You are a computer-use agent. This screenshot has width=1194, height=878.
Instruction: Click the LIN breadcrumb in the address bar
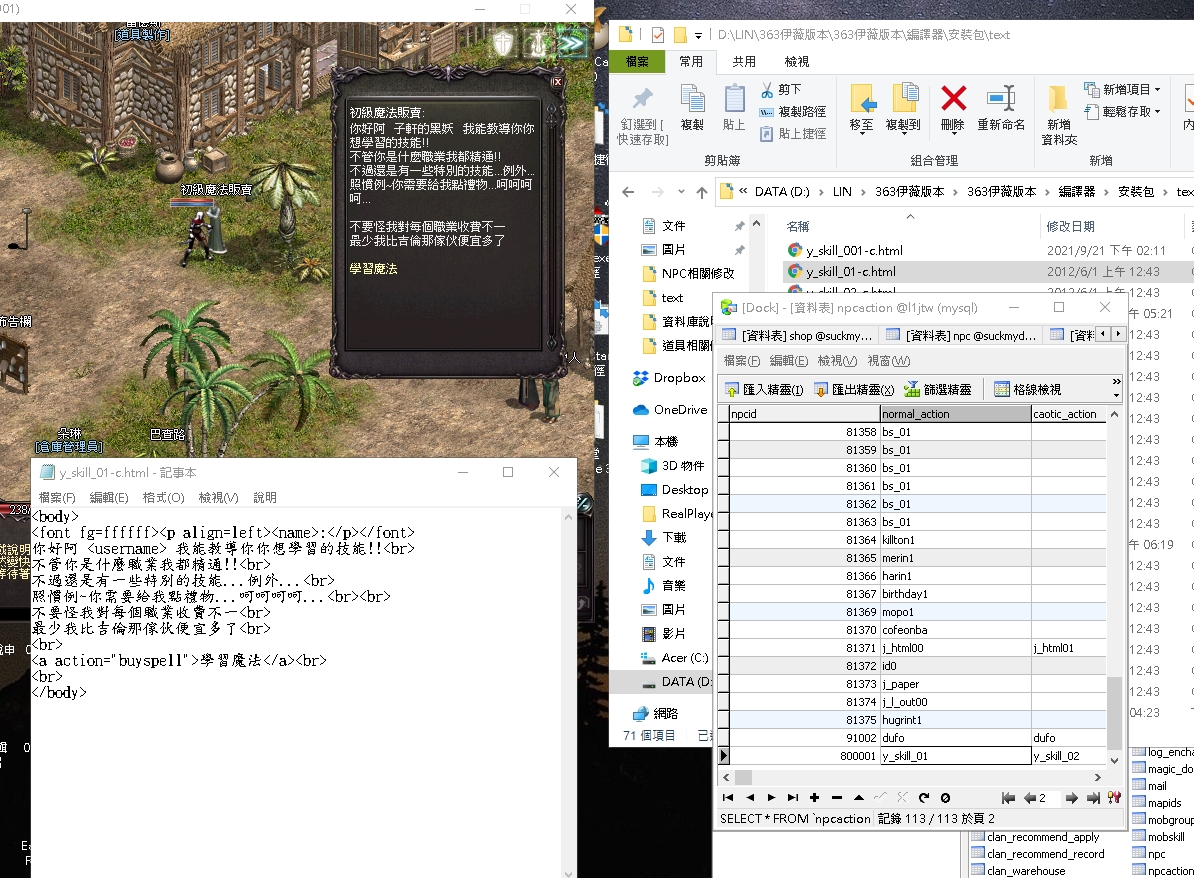[842, 192]
